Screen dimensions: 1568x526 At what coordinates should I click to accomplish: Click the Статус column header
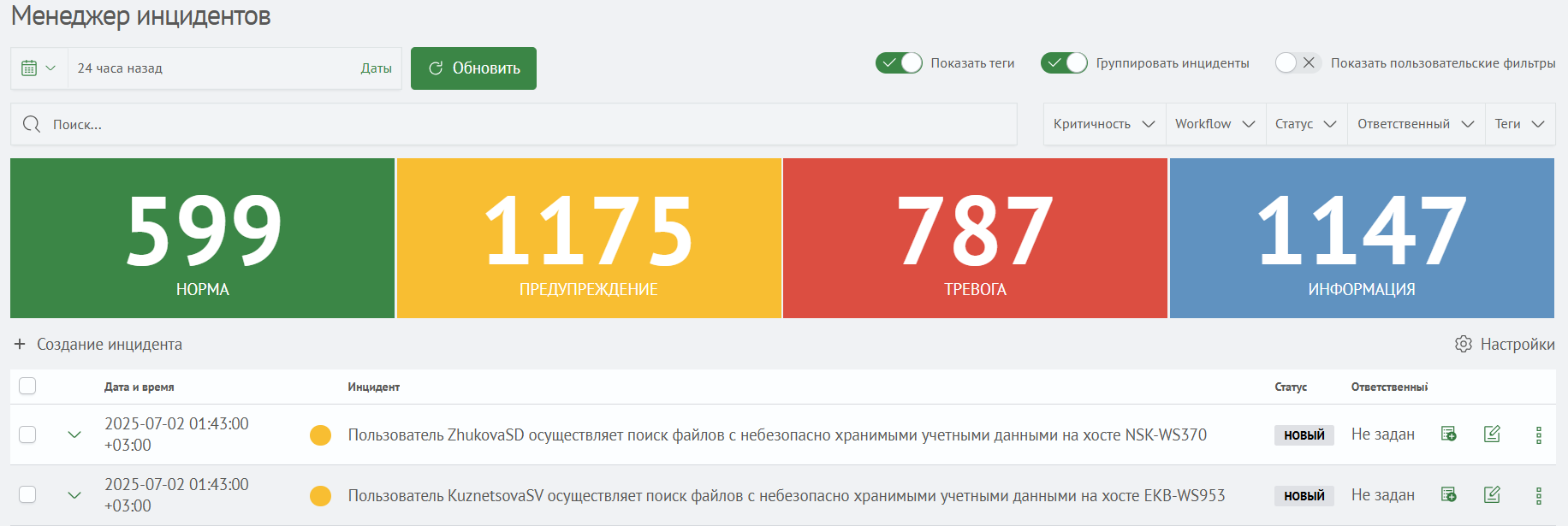1291,387
